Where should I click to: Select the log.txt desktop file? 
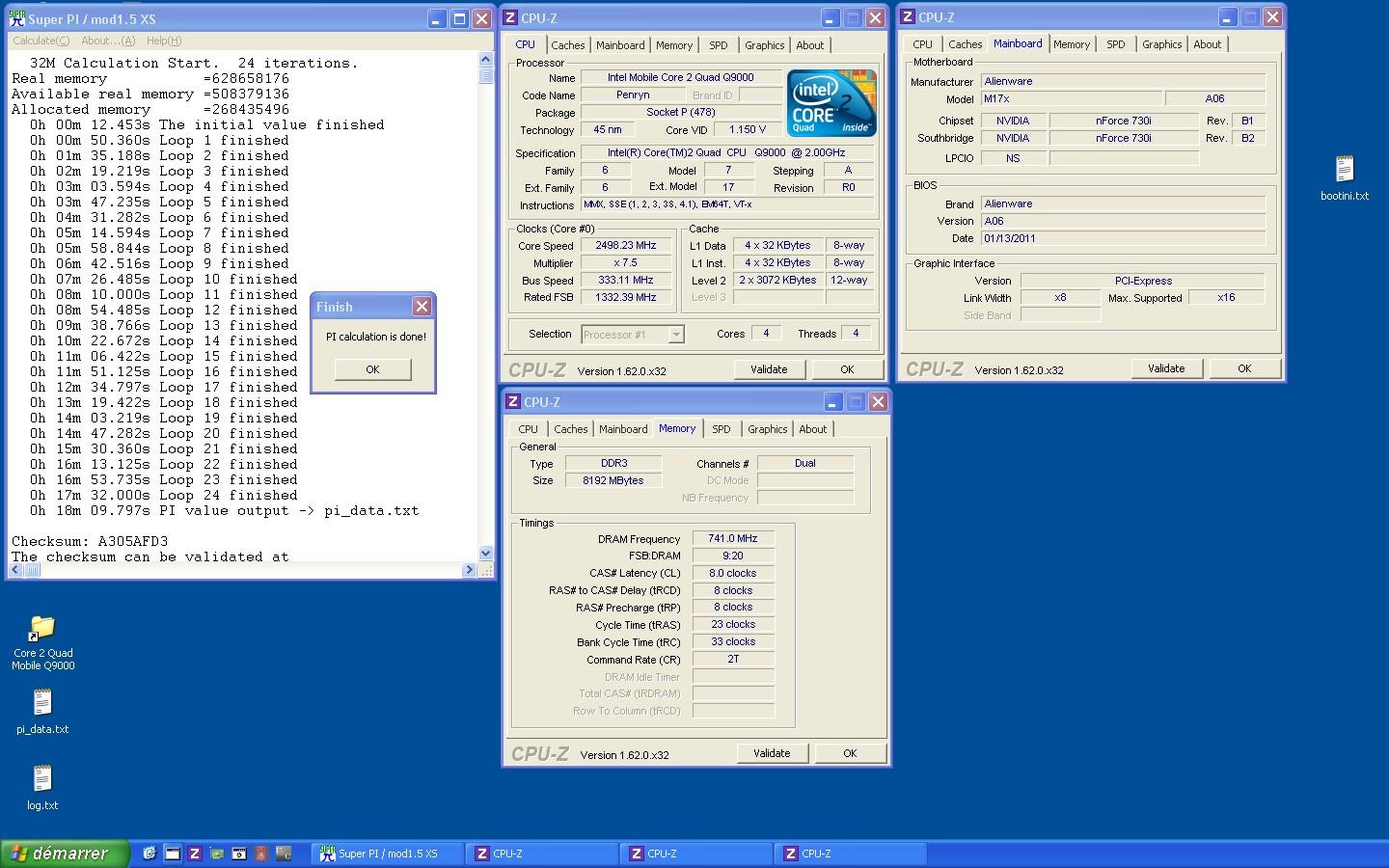(42, 788)
